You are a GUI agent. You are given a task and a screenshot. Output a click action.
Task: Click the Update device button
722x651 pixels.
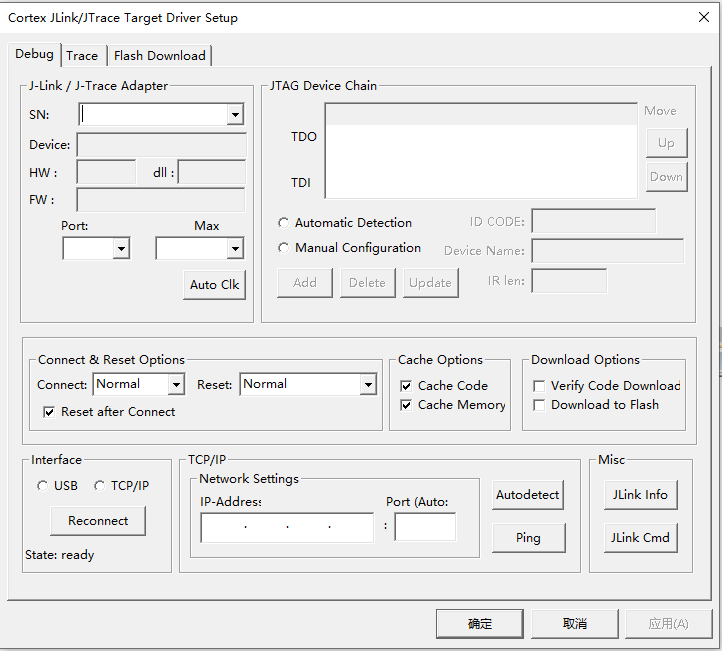click(431, 283)
